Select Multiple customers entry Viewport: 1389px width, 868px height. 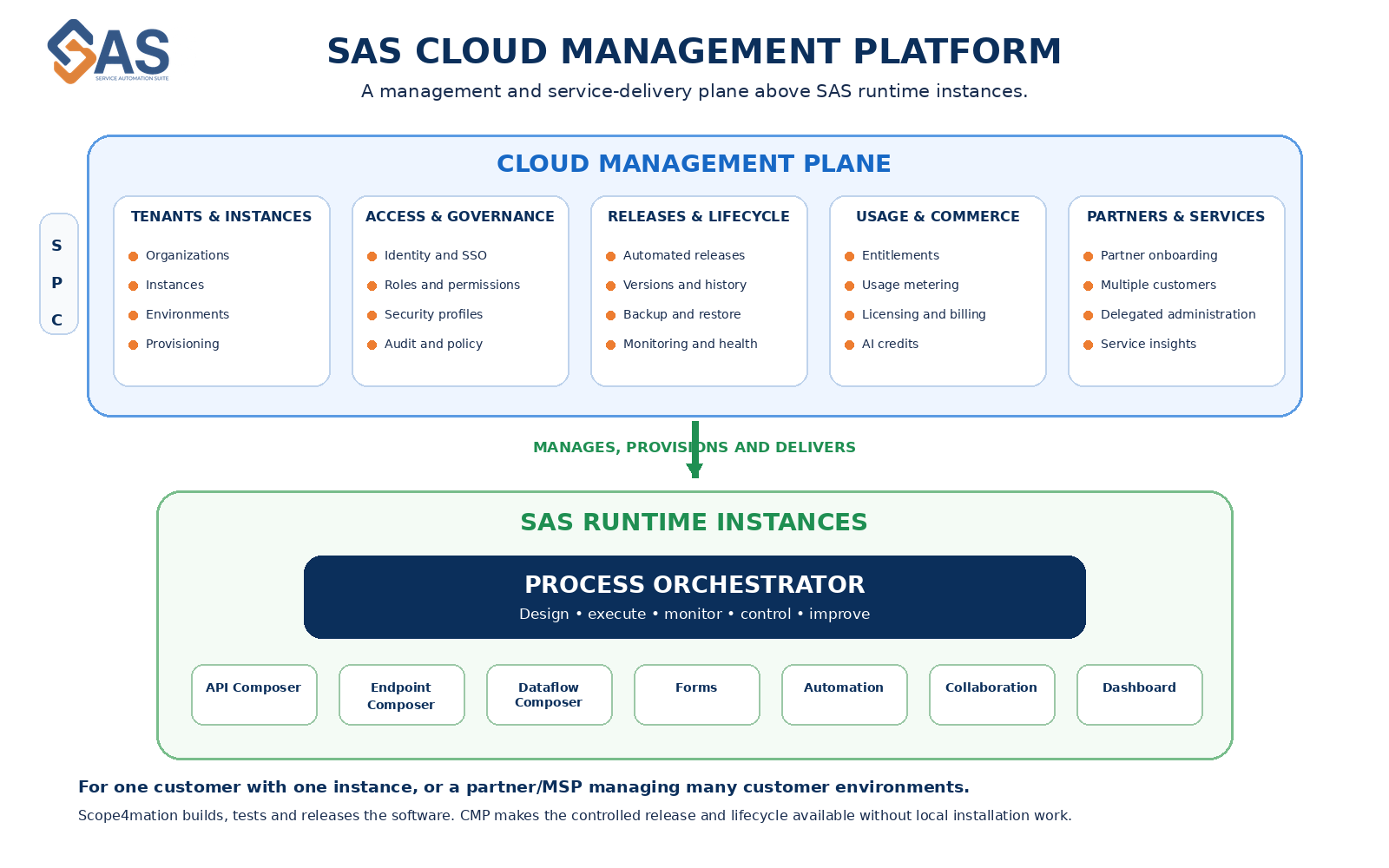[1150, 285]
